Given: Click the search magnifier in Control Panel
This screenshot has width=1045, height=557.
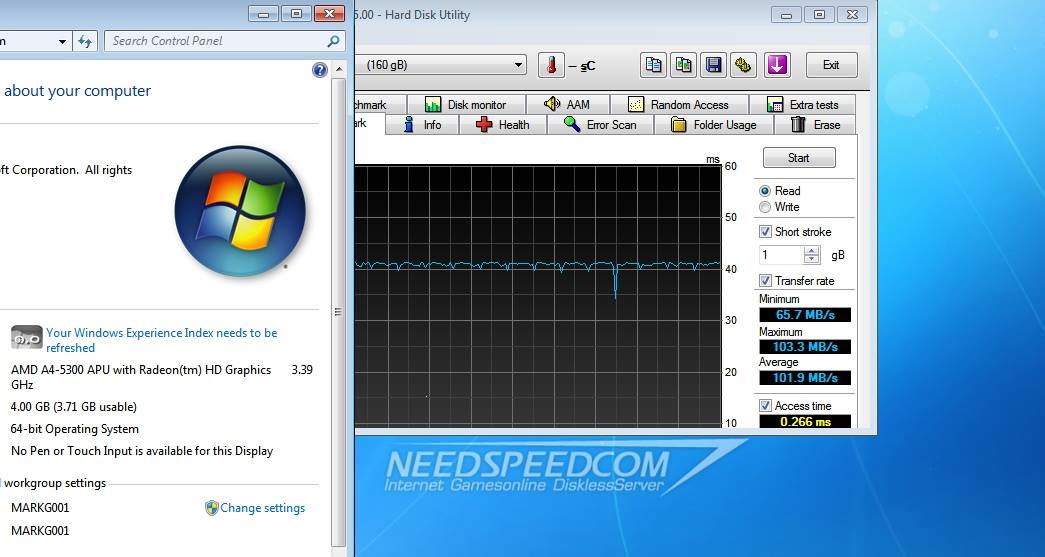Looking at the screenshot, I should [x=333, y=41].
